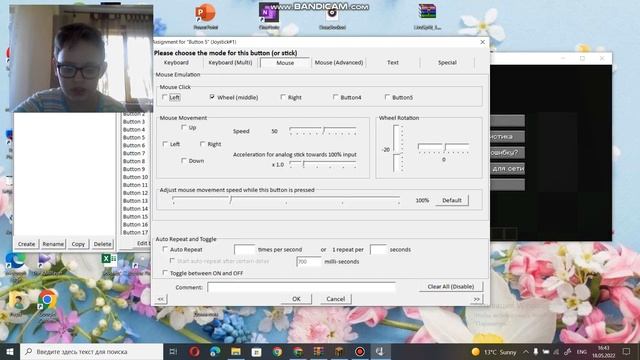The image size is (640, 360).
Task: Adjust the analog stick acceleration slider
Action: point(323,164)
